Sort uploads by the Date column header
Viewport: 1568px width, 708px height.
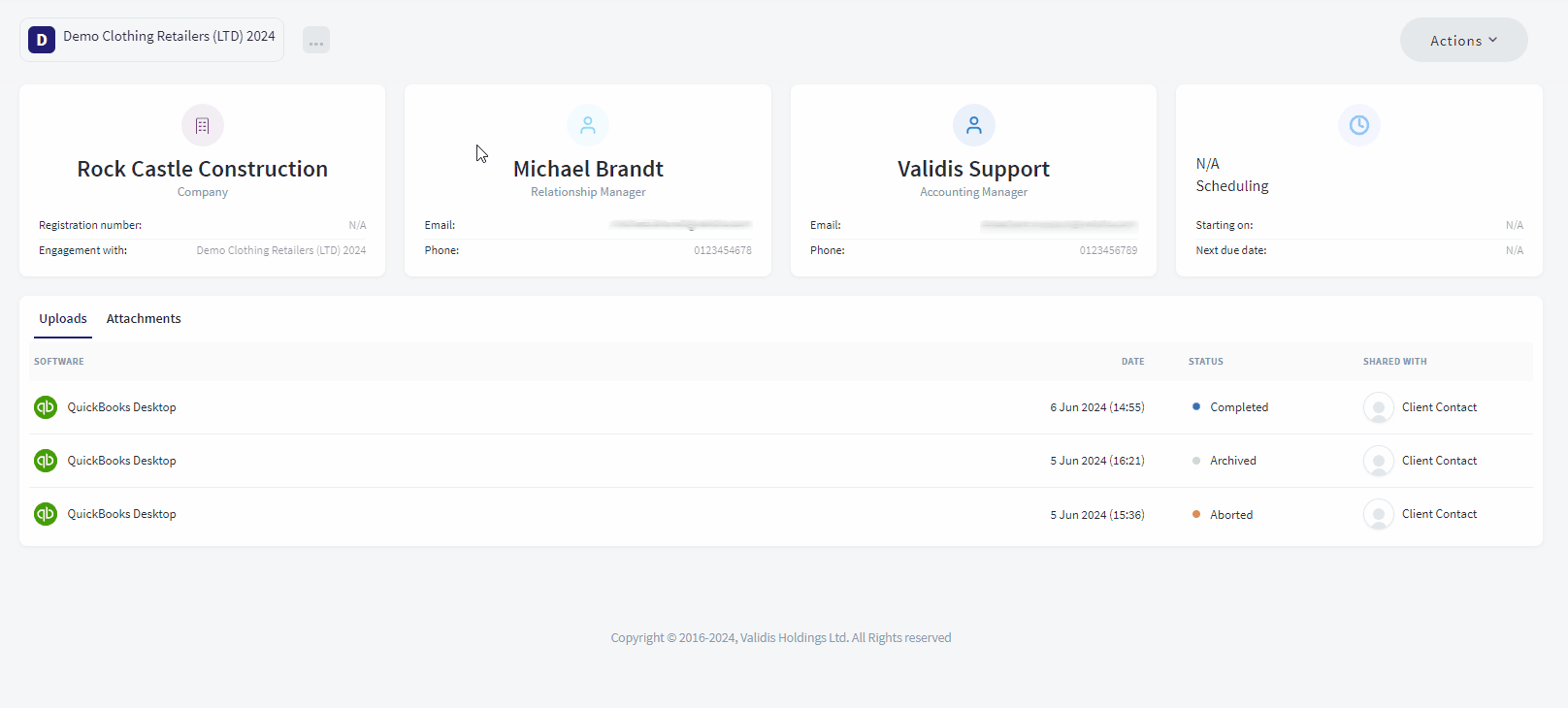[x=1132, y=362]
